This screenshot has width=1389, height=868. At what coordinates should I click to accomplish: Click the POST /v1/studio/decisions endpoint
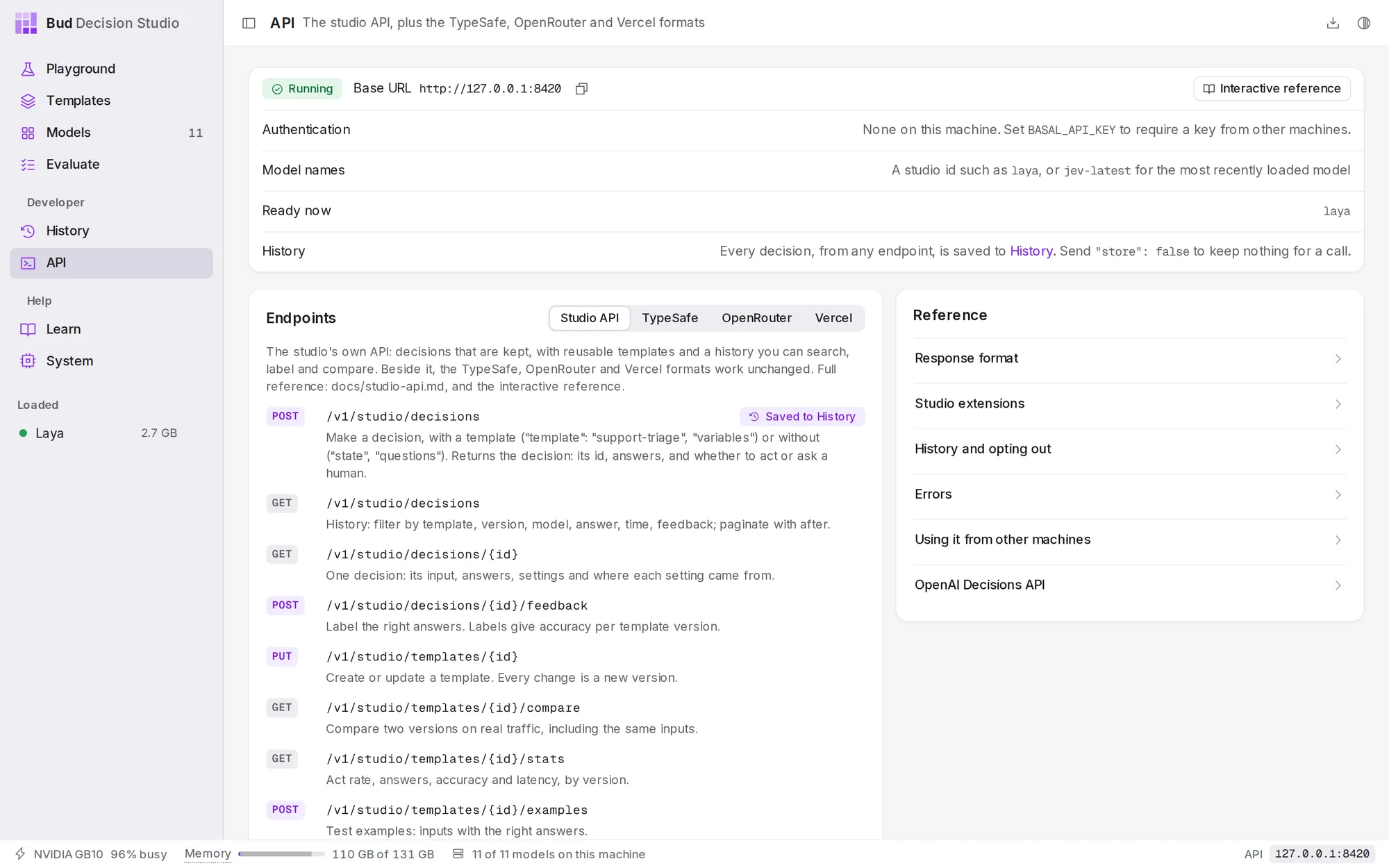[403, 417]
